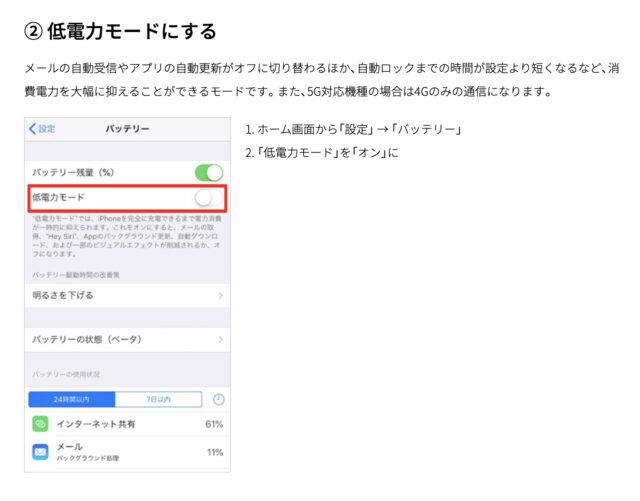Select the インターネット共有 usage row

(127, 424)
